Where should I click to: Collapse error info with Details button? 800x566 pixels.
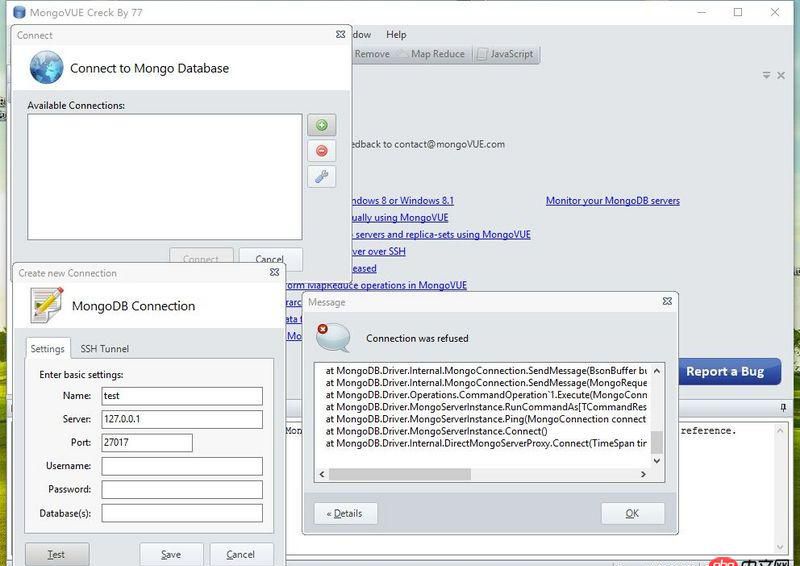345,513
